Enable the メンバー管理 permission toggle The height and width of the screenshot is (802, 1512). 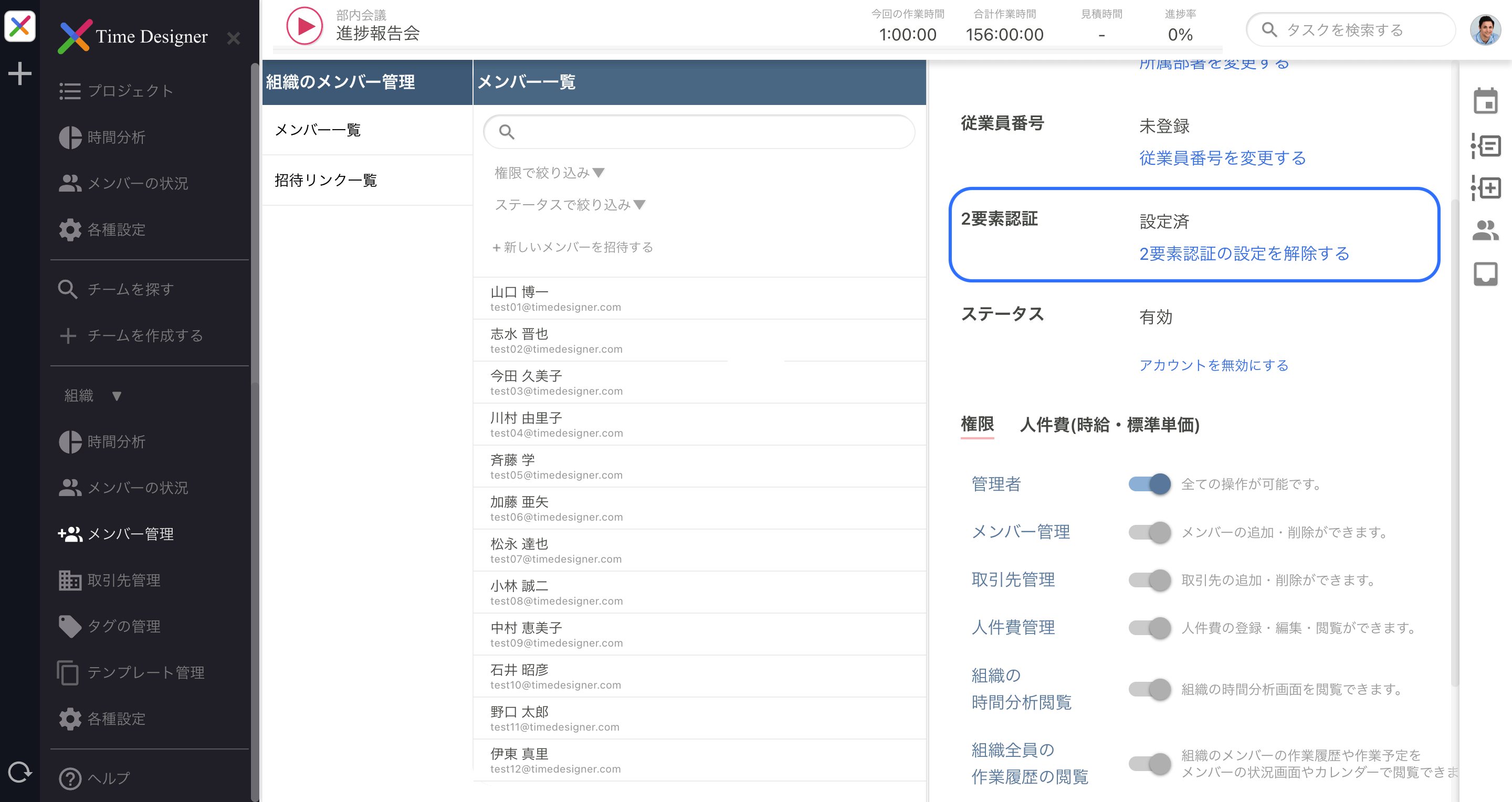[x=1149, y=532]
